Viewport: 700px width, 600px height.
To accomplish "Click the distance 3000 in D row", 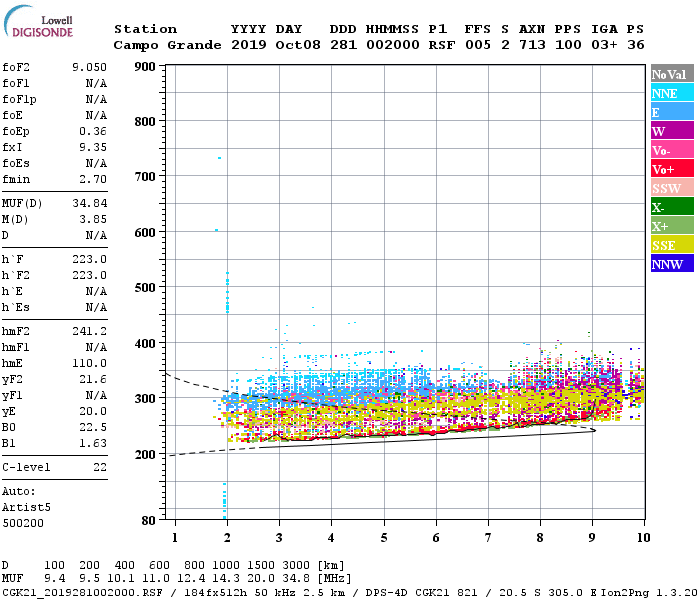I will 296,566.
